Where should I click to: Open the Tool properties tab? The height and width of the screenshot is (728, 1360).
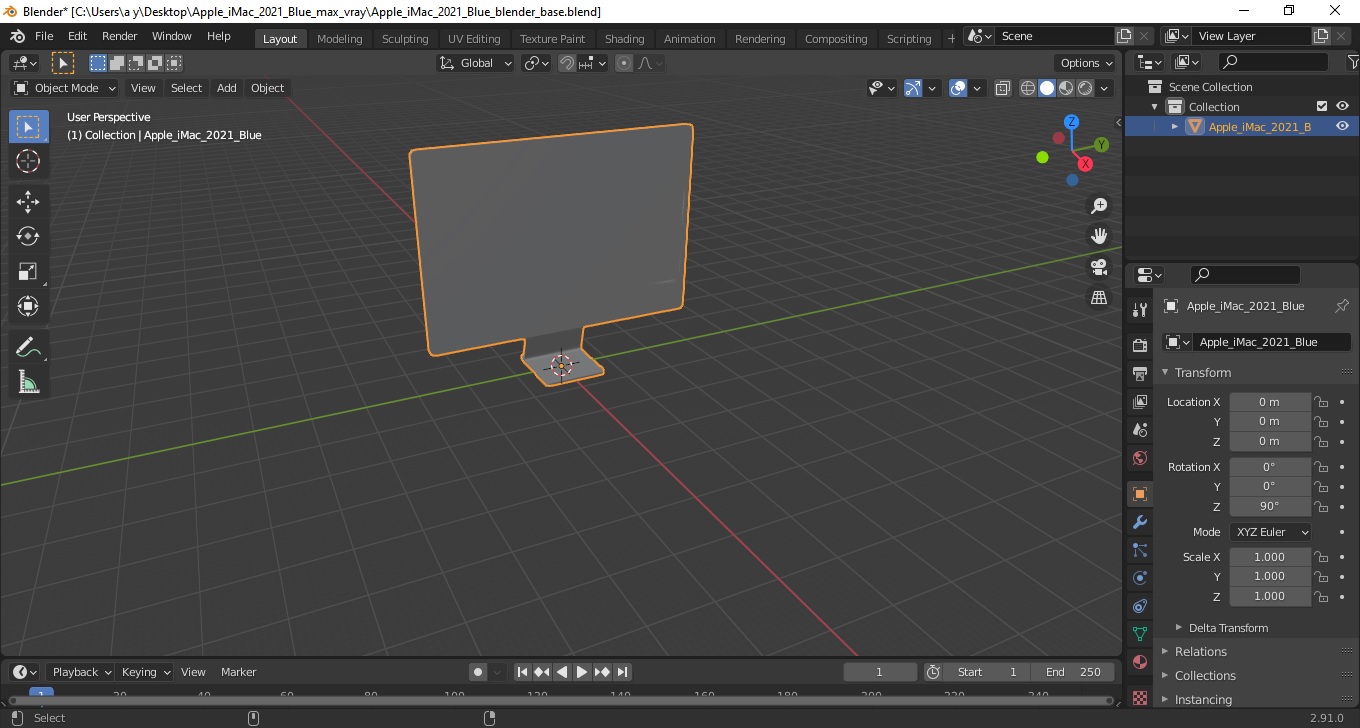tap(1139, 310)
